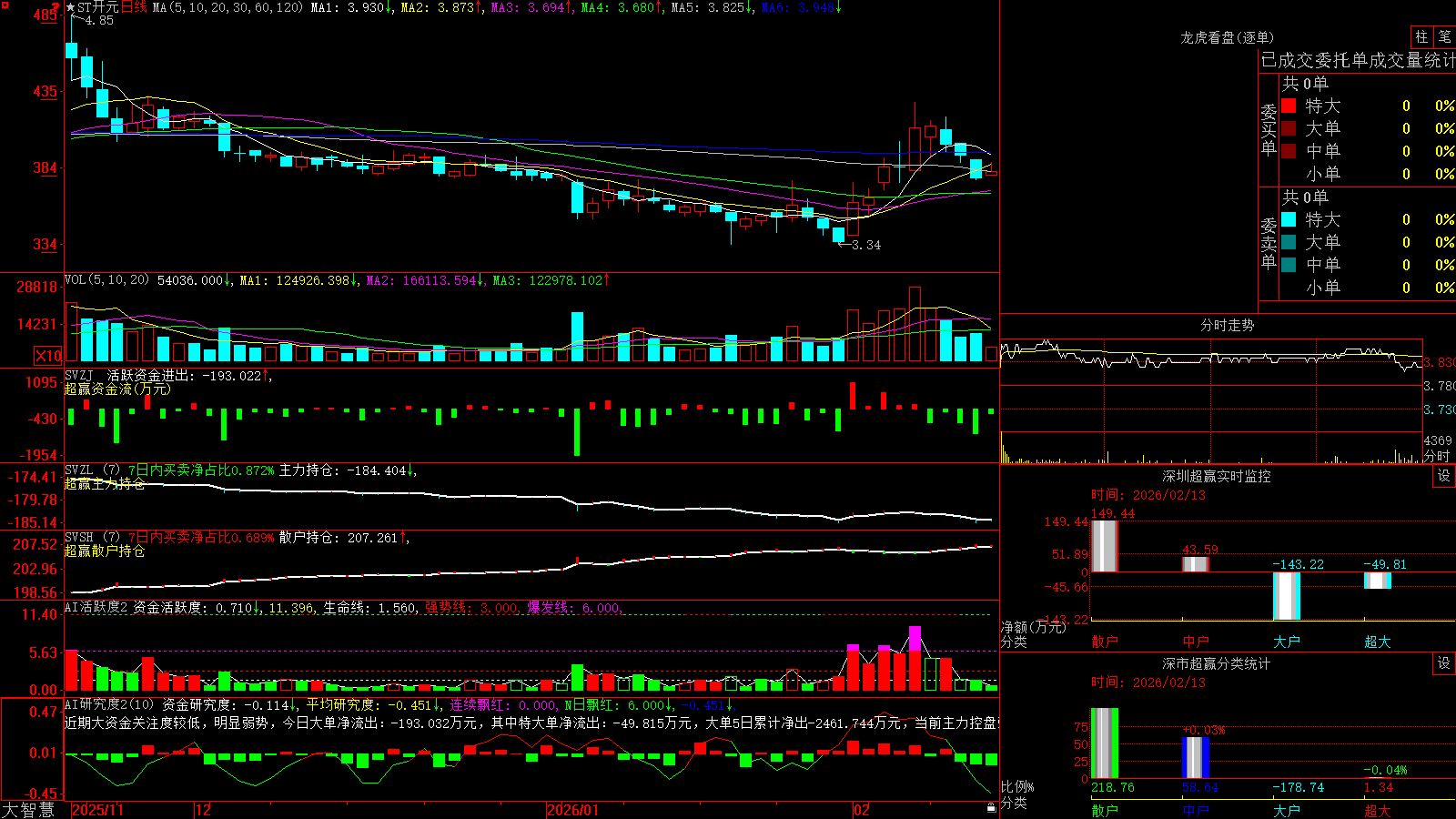Open 设 settings for 深市超赢分类统计
Screen dimensions: 1456x819
click(1444, 663)
